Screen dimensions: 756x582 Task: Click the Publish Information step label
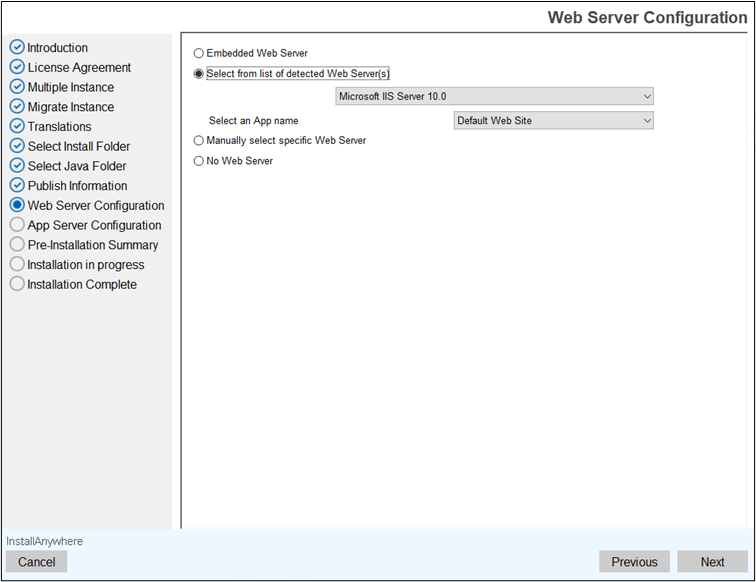tap(77, 186)
